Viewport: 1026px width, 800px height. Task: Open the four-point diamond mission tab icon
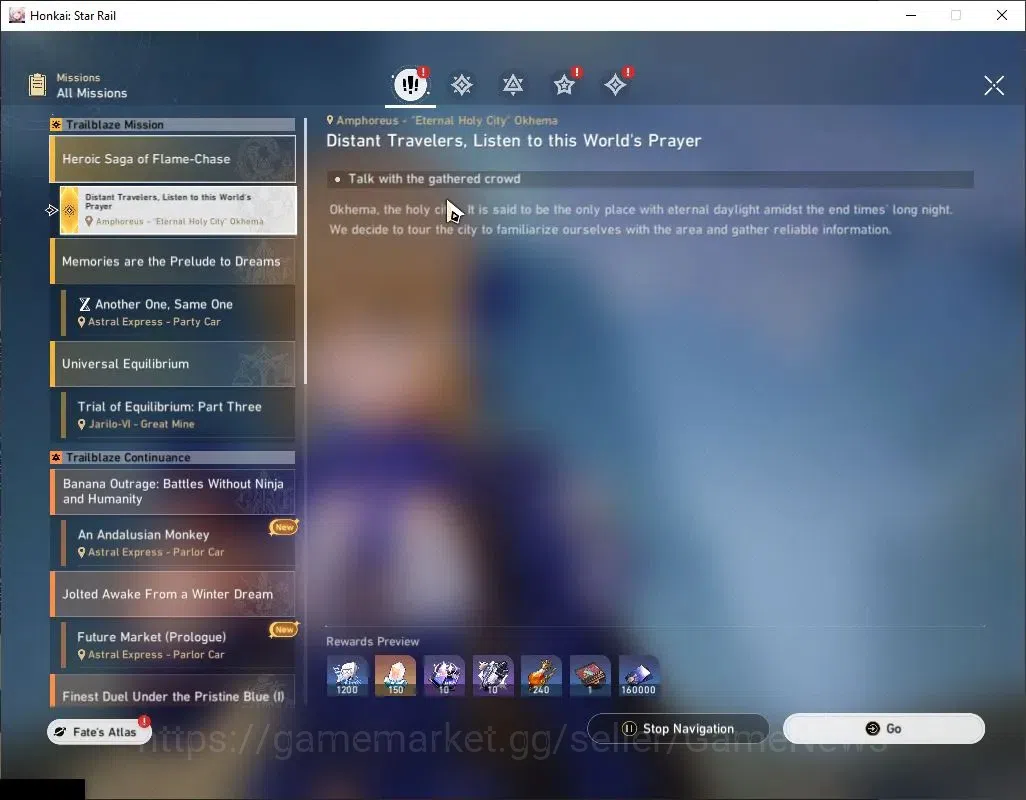pyautogui.click(x=615, y=84)
